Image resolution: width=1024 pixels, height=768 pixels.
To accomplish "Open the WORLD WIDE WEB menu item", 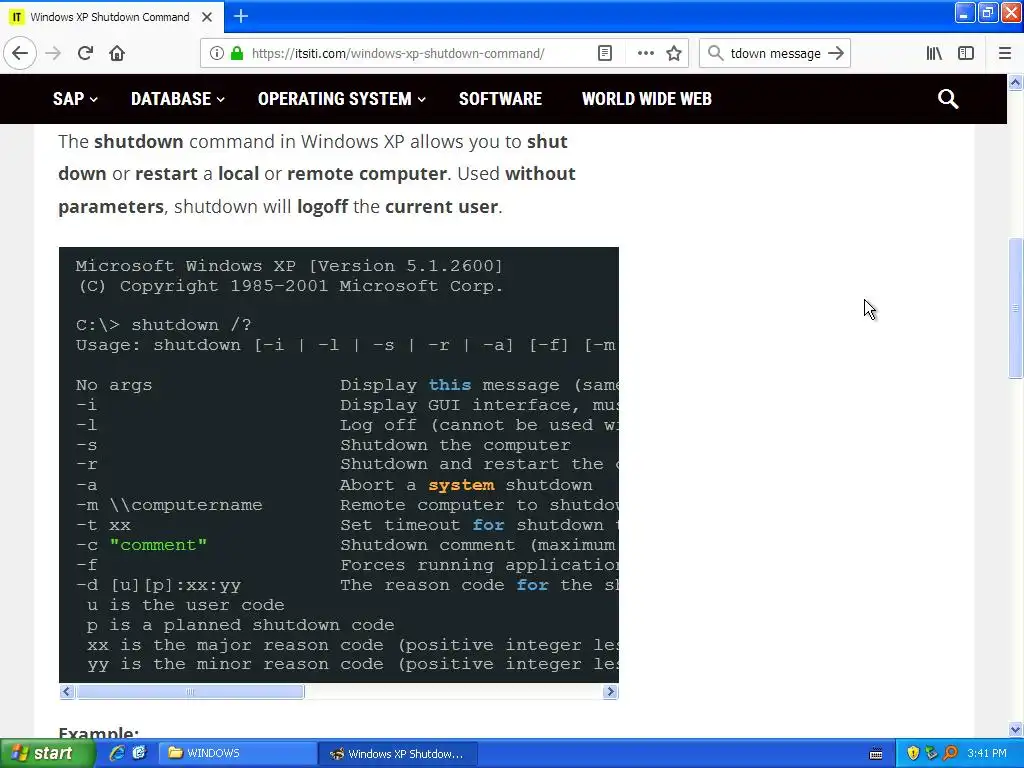I will pos(647,99).
